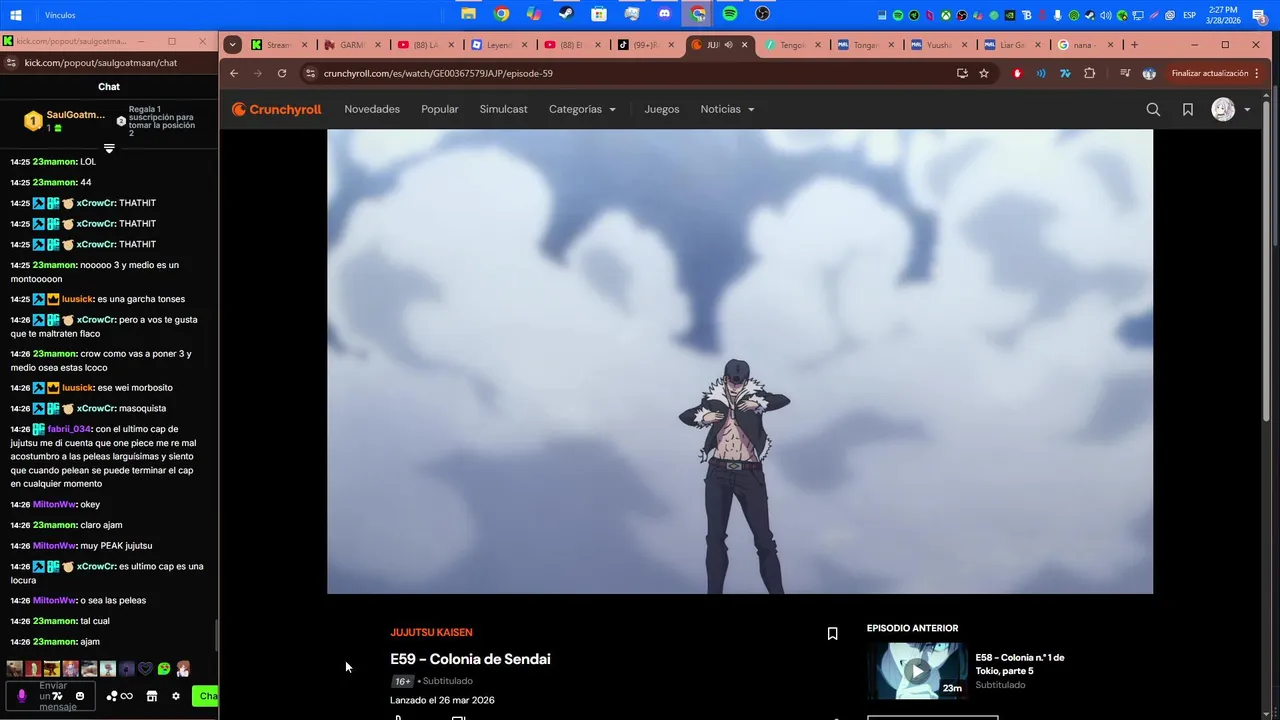
Task: Click Finalizar actualización button
Action: click(1210, 73)
